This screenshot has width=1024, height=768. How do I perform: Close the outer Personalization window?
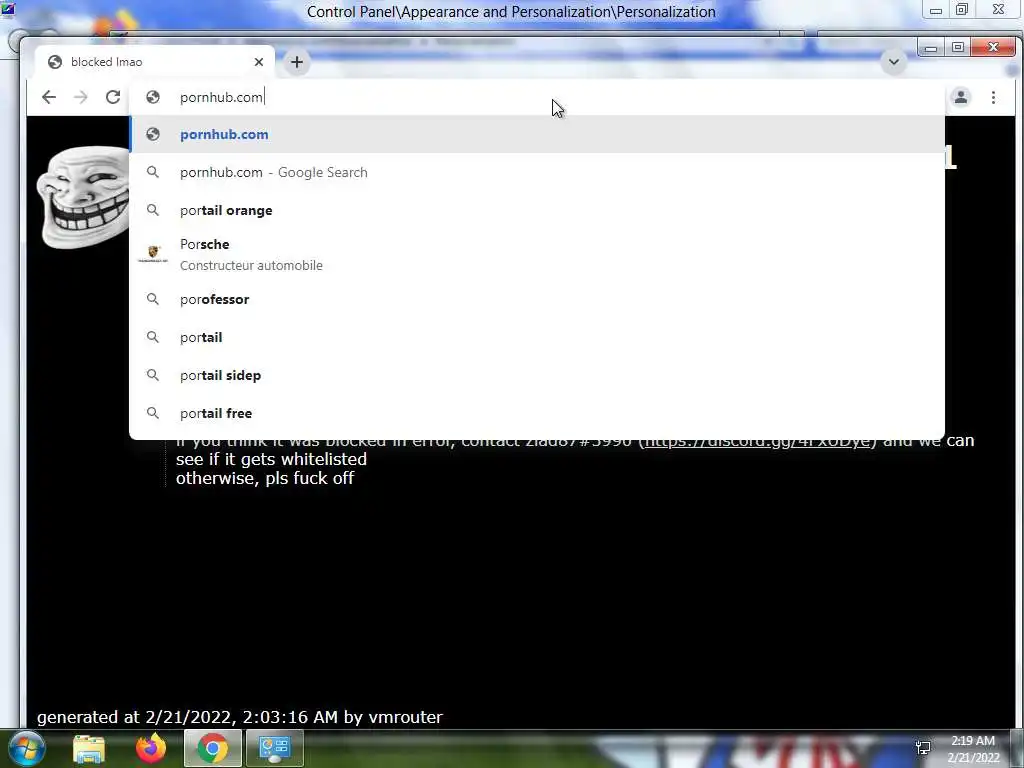998,10
